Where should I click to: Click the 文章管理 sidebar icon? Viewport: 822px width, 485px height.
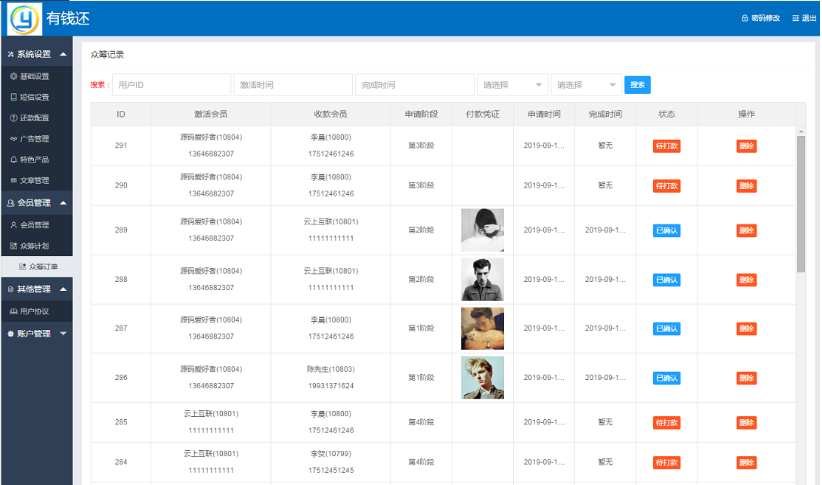[14, 180]
